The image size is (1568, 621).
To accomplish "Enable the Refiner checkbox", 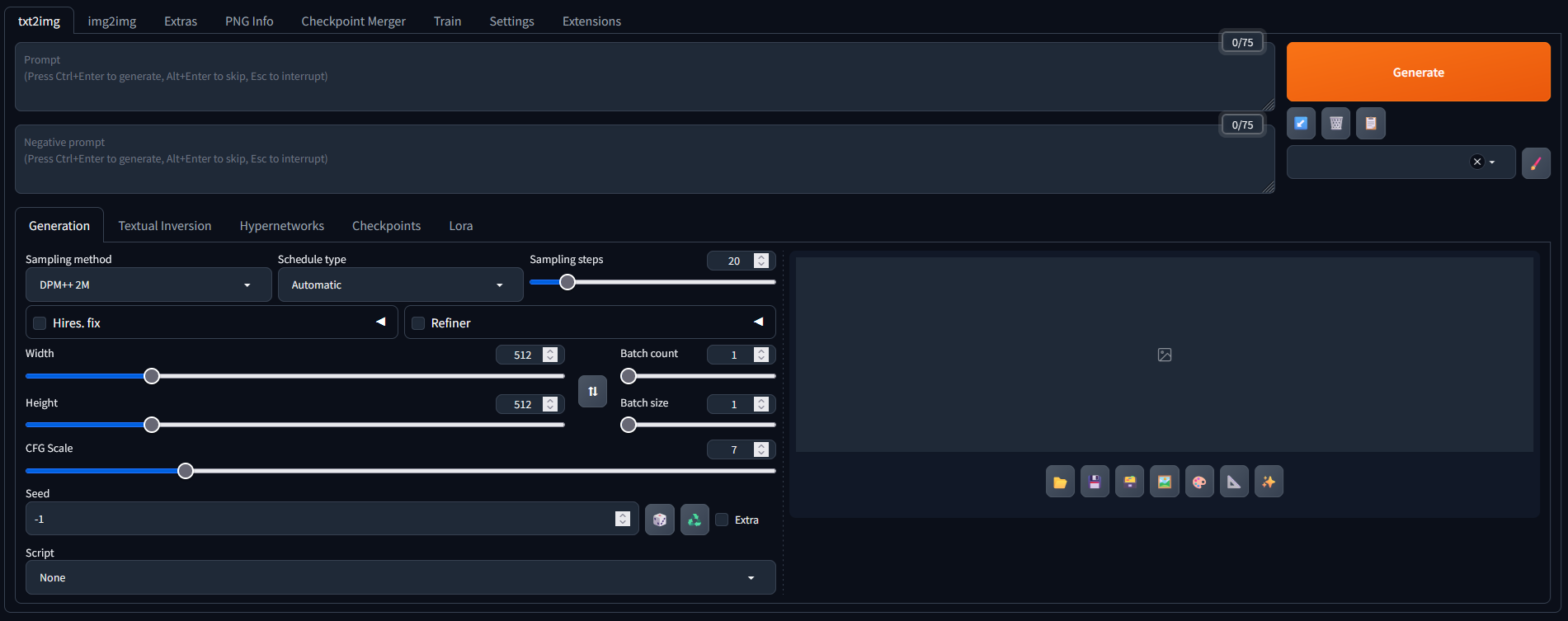I will [418, 323].
